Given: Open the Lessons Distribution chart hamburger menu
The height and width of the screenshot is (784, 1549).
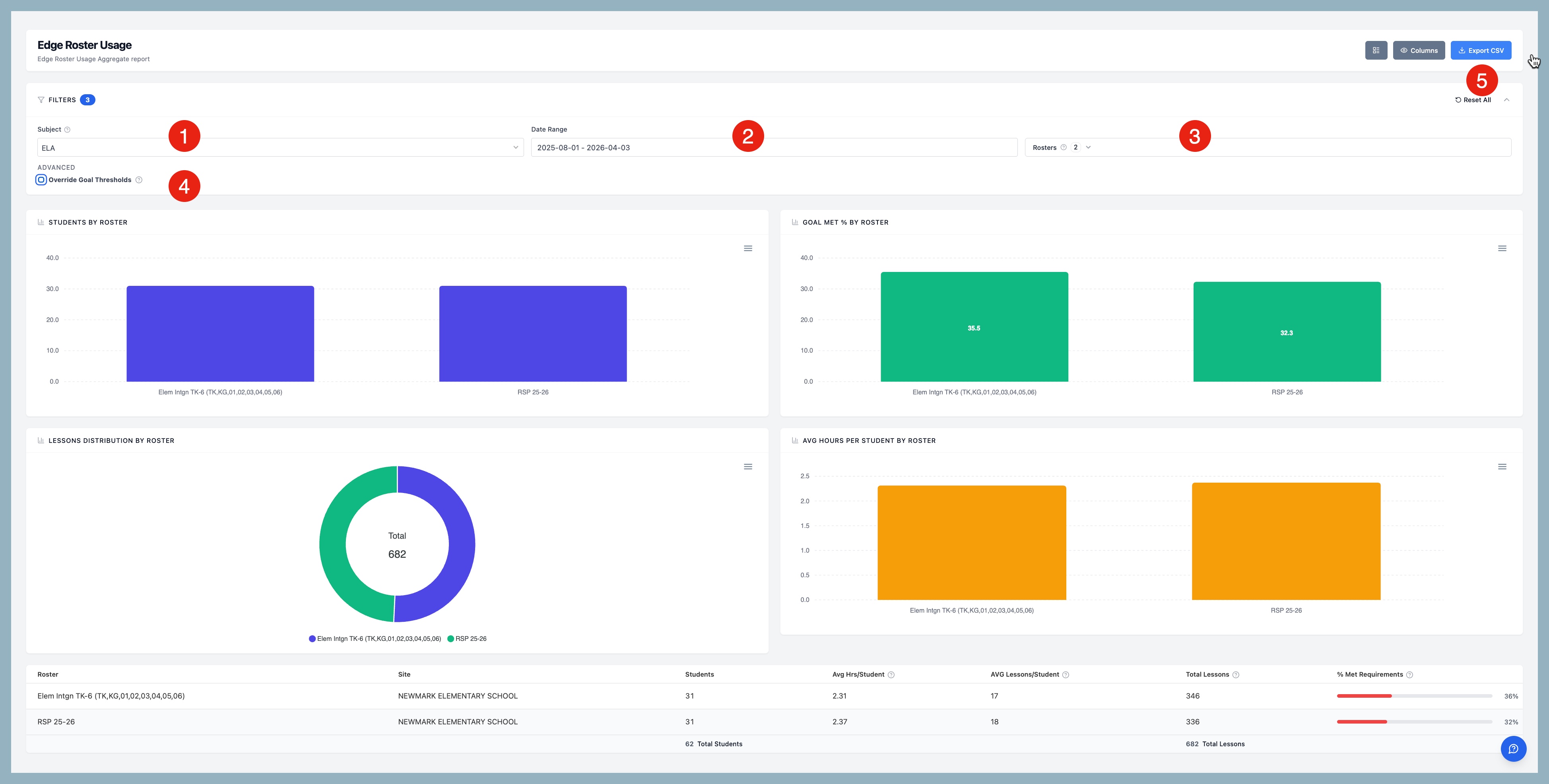Looking at the screenshot, I should pyautogui.click(x=748, y=467).
